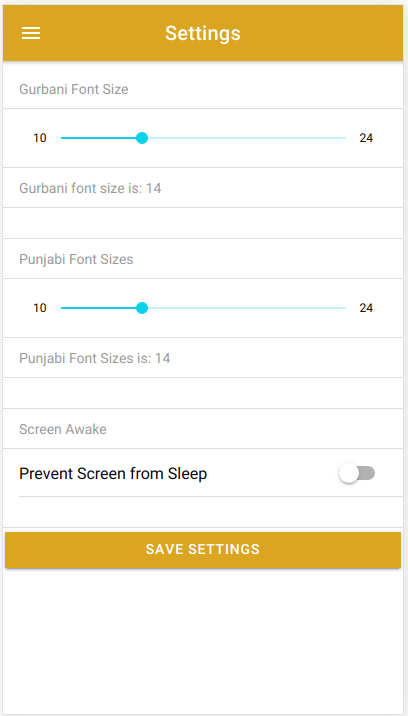Click the Gurbani slider maximum label 24
The image size is (408, 716).
(366, 138)
